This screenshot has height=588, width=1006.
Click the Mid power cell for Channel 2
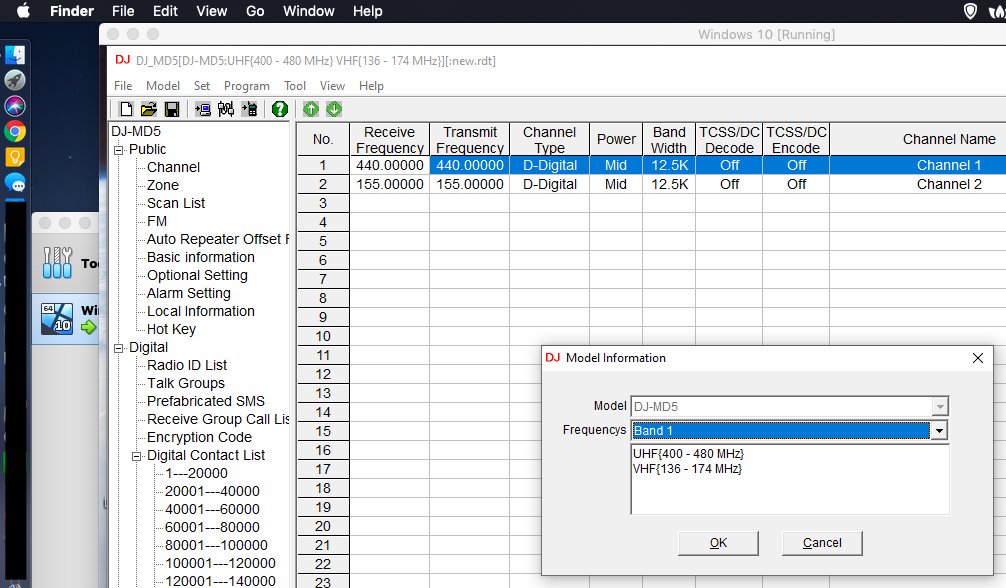coord(616,184)
